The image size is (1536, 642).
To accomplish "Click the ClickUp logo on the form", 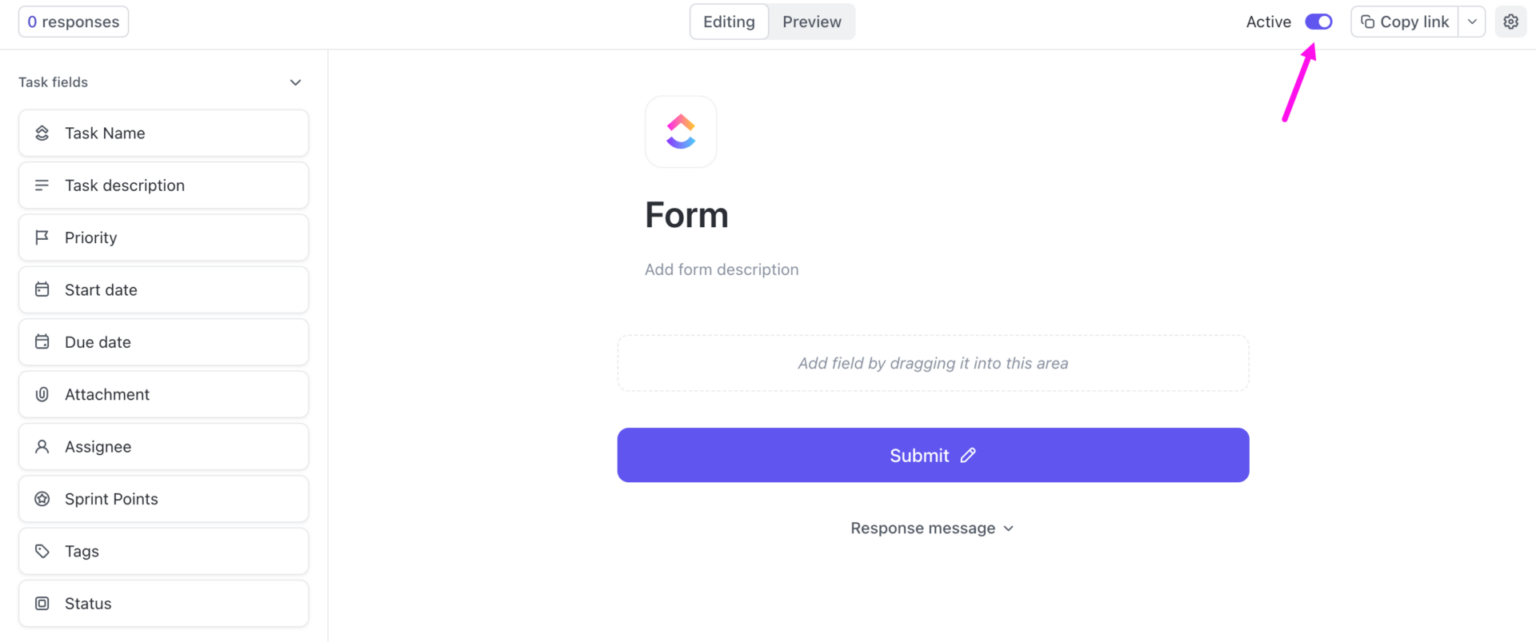I will tap(681, 131).
